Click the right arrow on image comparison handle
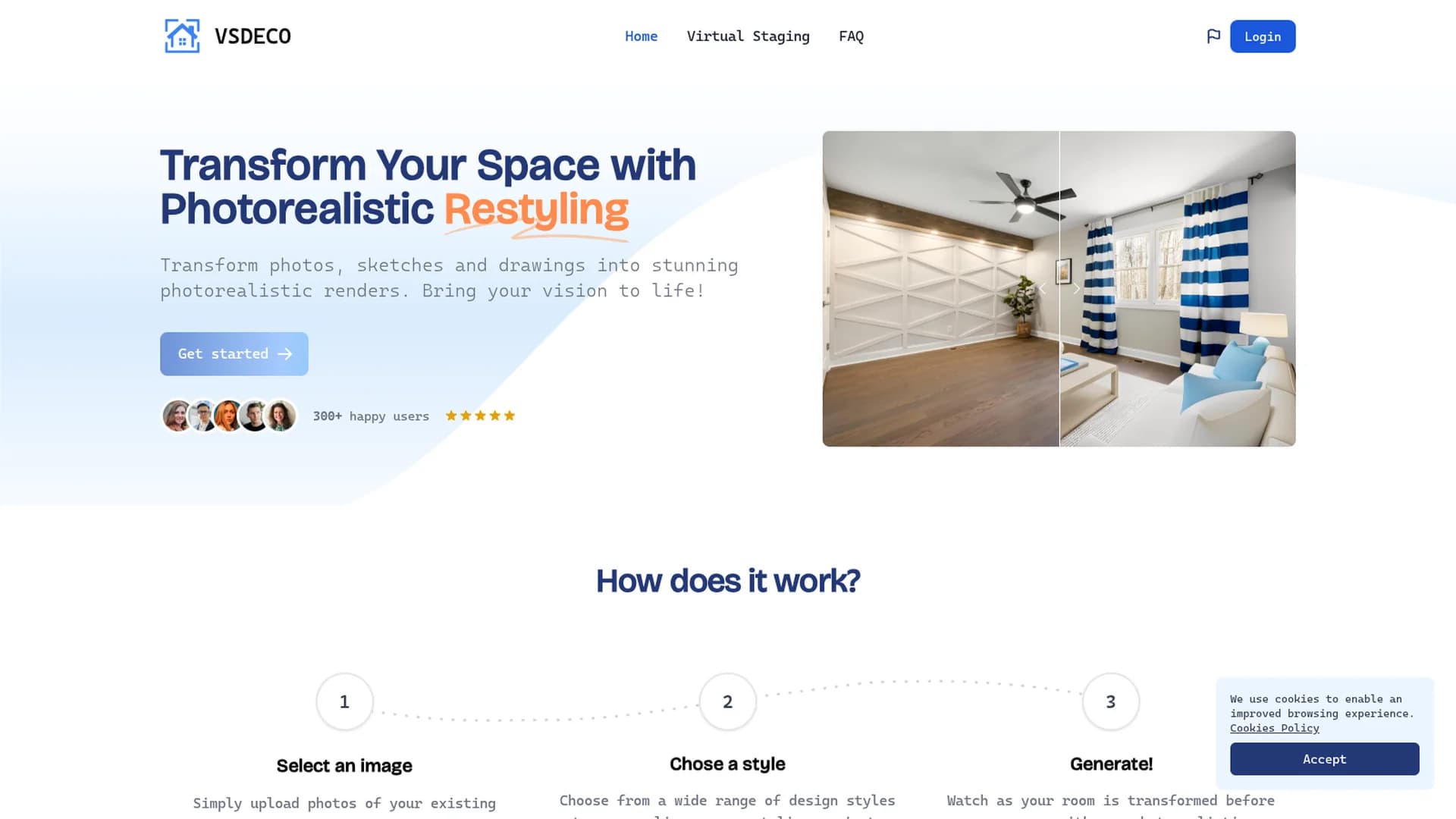 coord(1076,288)
